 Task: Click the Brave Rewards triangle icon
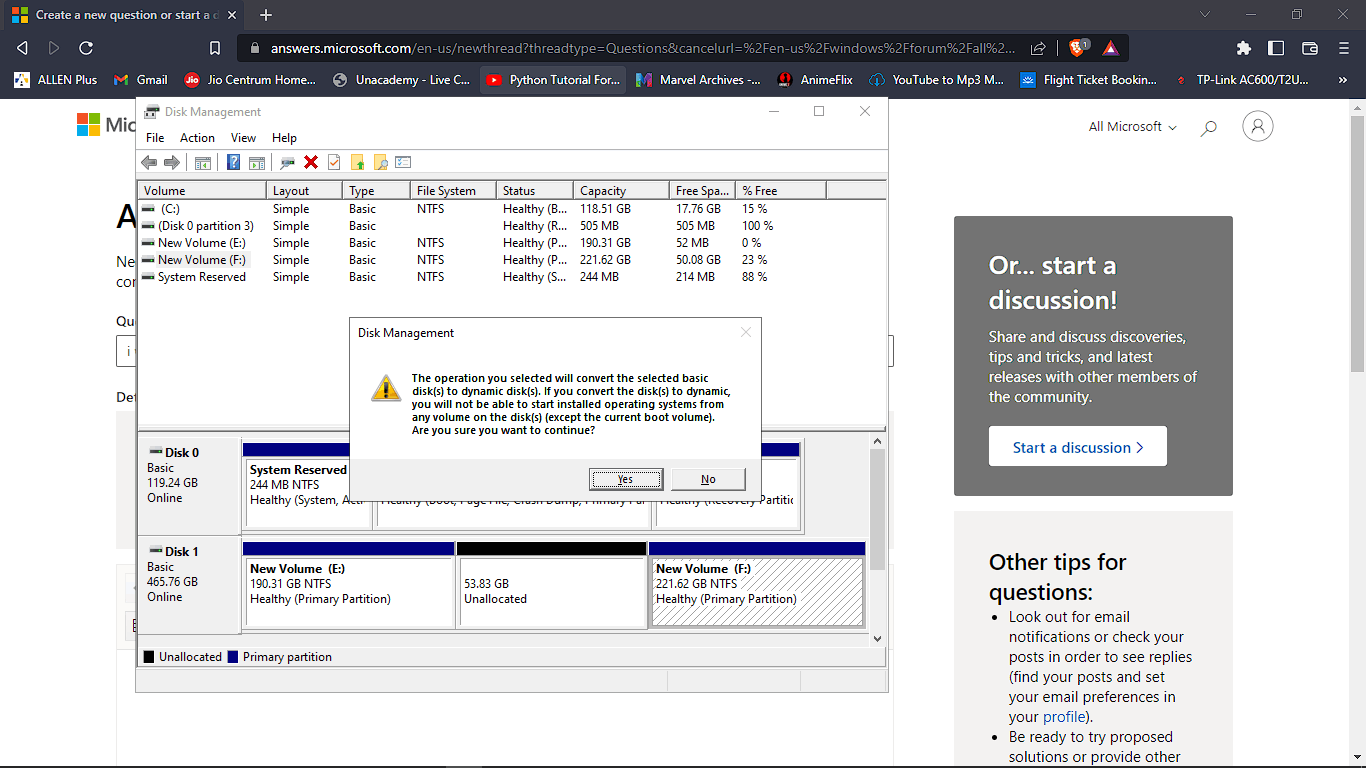pos(1110,48)
